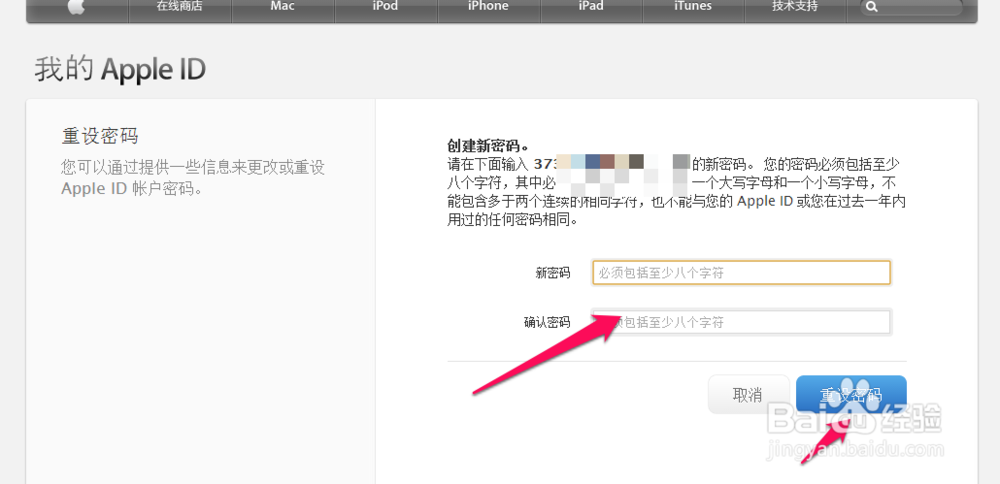1000x484 pixels.
Task: Open the iPhone nav item
Action: click(x=488, y=6)
